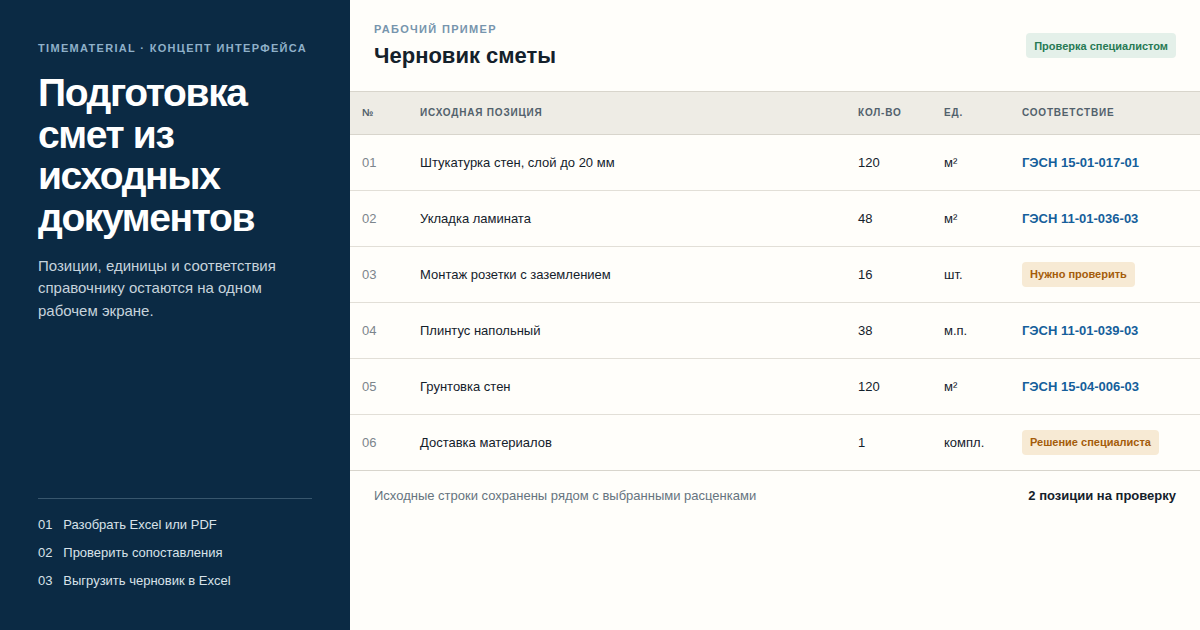Select the 'Монтаж розетки с заземлением' row
The width and height of the screenshot is (1200, 630).
pyautogui.click(x=775, y=274)
